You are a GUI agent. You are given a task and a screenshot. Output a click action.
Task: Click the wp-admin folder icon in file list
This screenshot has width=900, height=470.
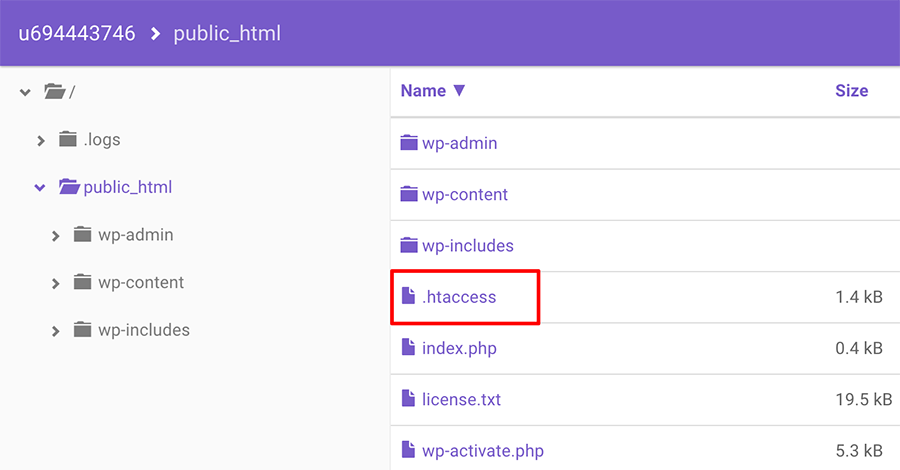click(408, 143)
